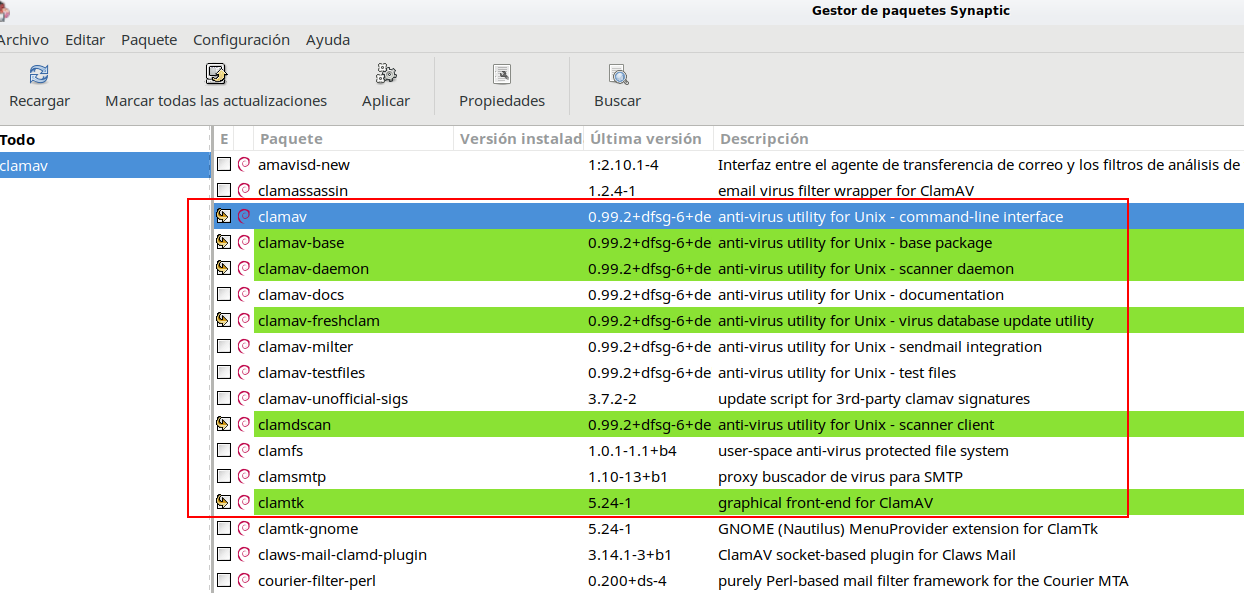
Task: Click version 1.0.1-1.1+b4 of clamfs
Action: pos(632,451)
